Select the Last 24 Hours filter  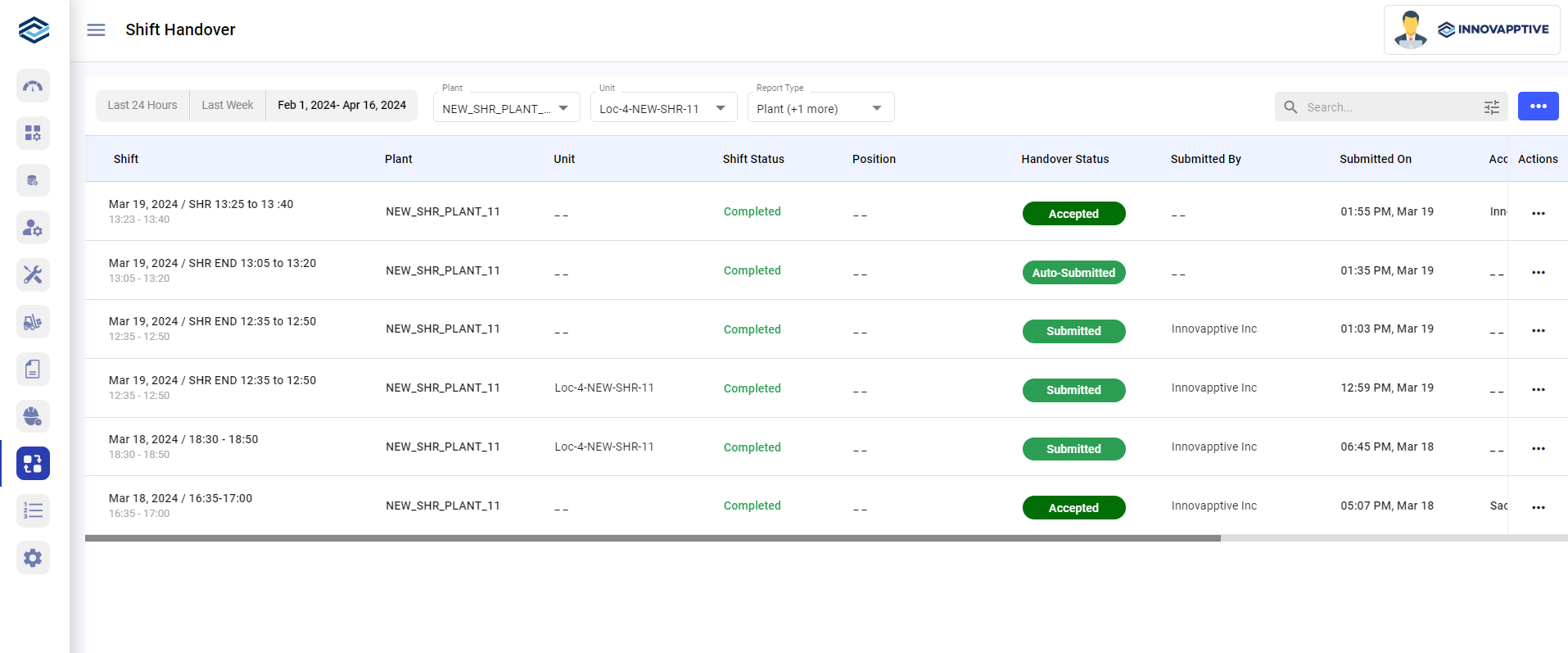tap(142, 106)
